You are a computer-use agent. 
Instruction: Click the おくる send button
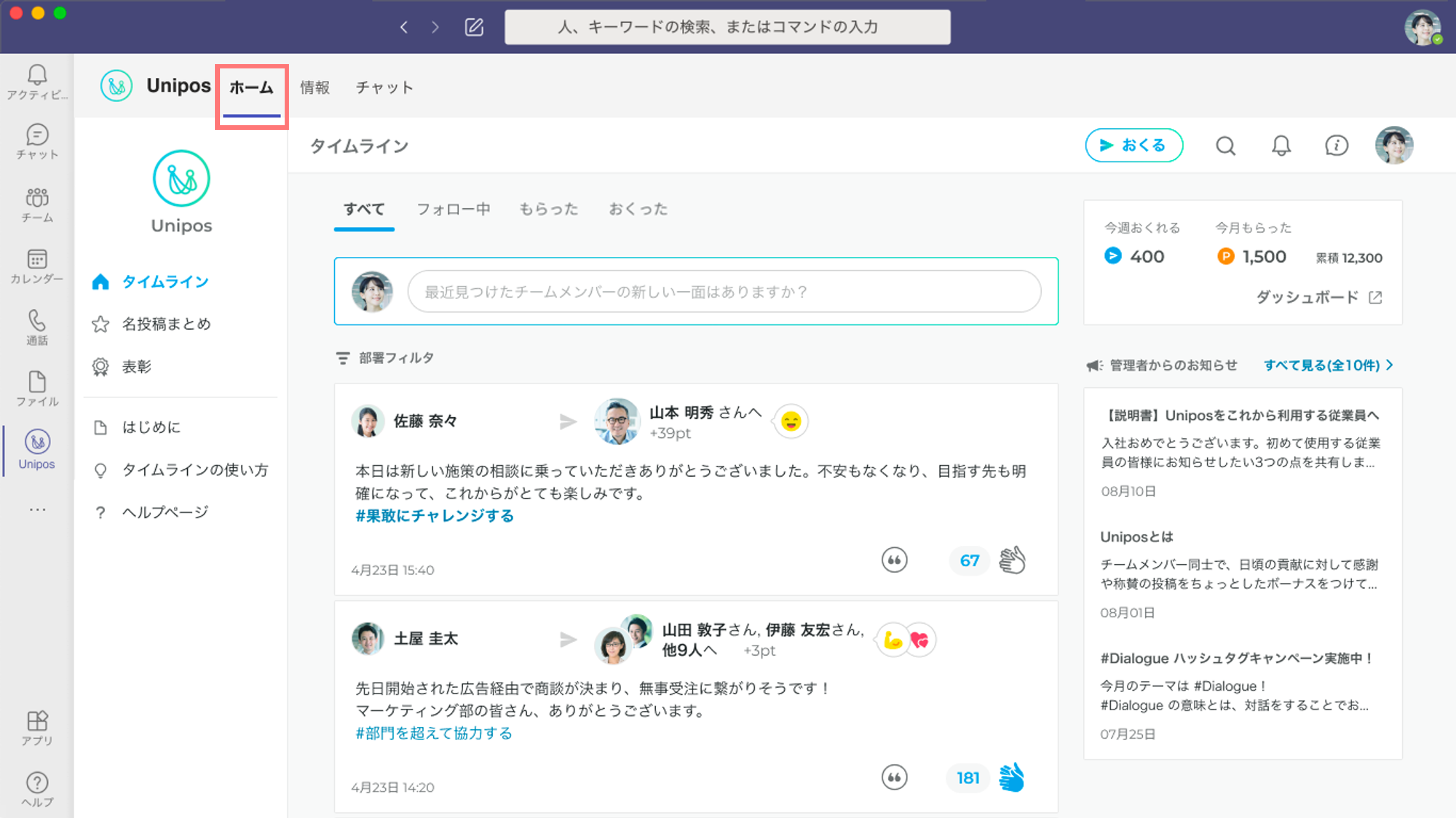point(1134,145)
